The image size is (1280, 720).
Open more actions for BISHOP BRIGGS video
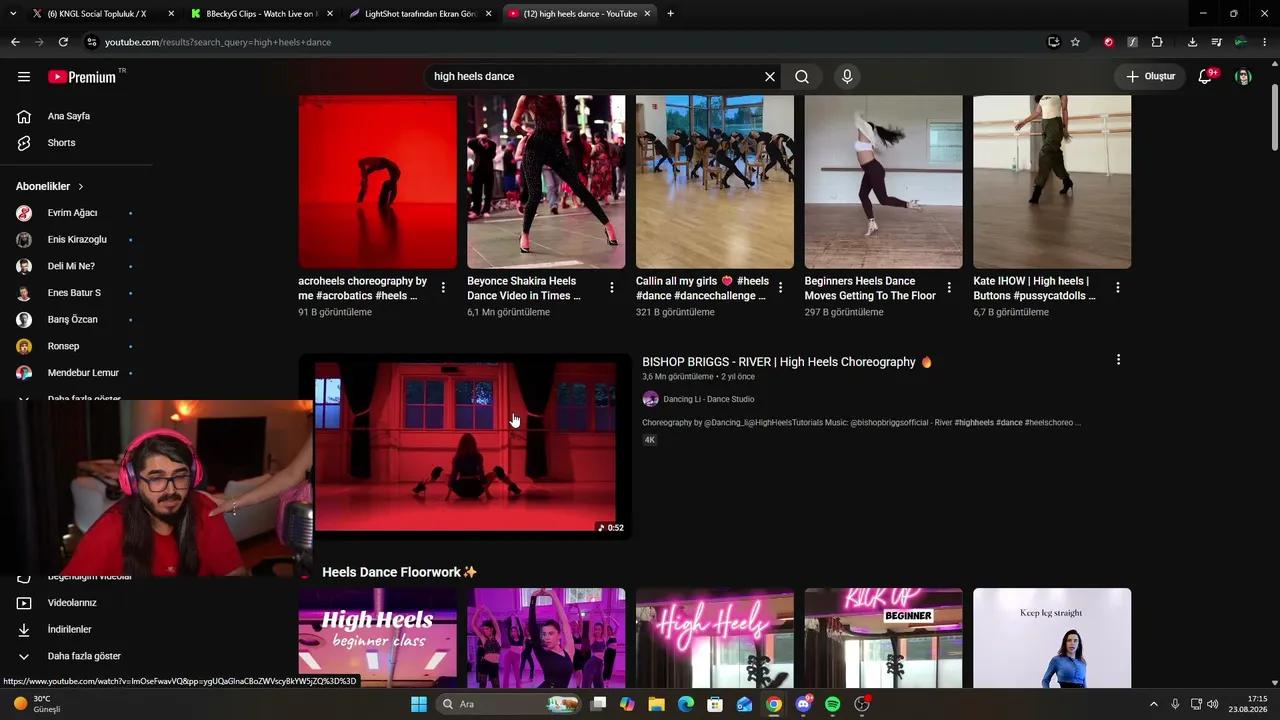click(1118, 360)
